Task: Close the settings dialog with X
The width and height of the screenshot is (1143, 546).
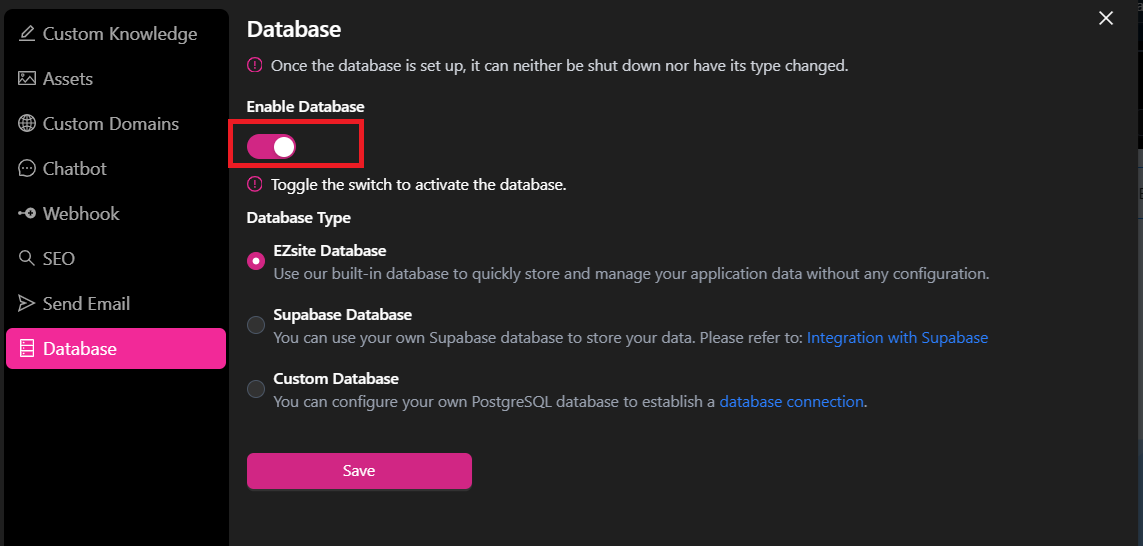Action: (x=1106, y=19)
